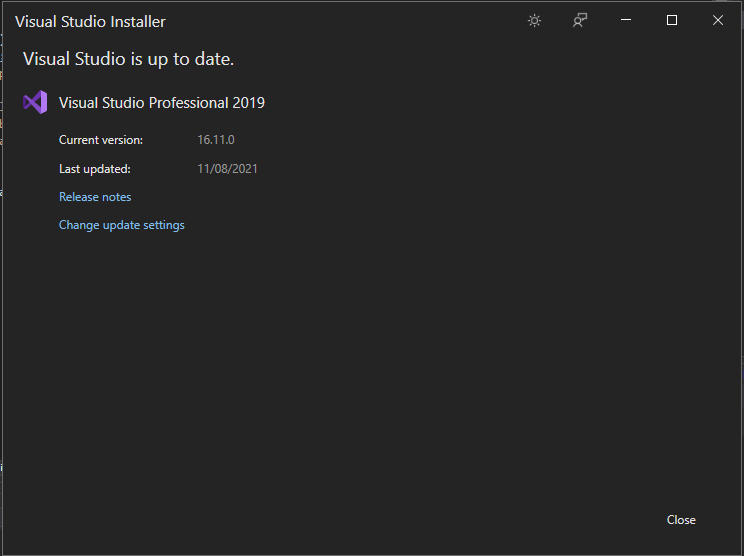Click the word "Professional" in the product name
744x556 pixels.
(188, 103)
